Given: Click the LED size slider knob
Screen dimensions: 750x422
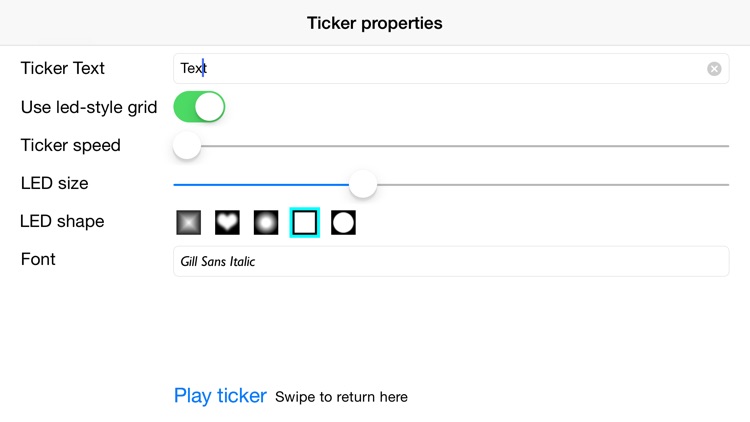Looking at the screenshot, I should 363,184.
